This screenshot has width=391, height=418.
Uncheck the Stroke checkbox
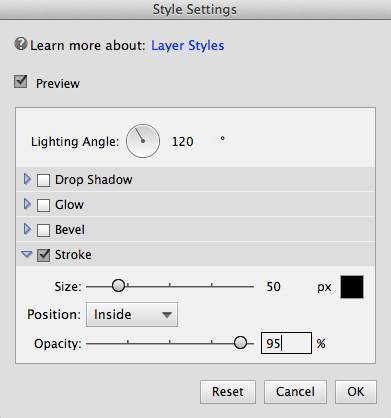(x=43, y=255)
